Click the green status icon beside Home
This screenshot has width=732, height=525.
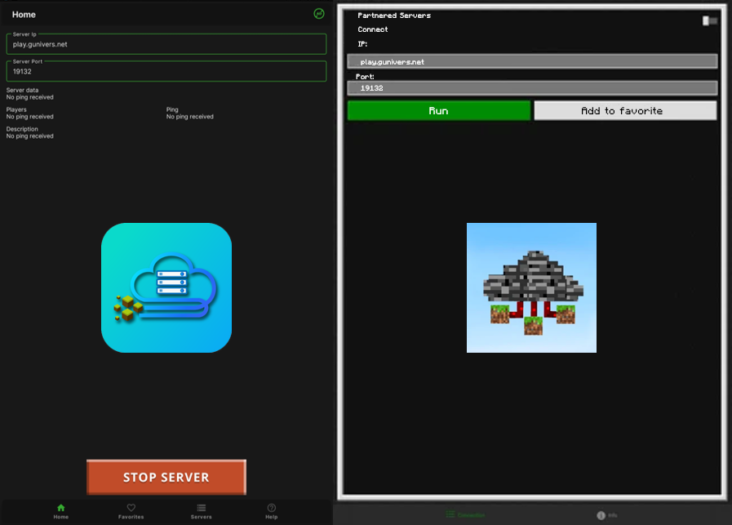[x=319, y=14]
